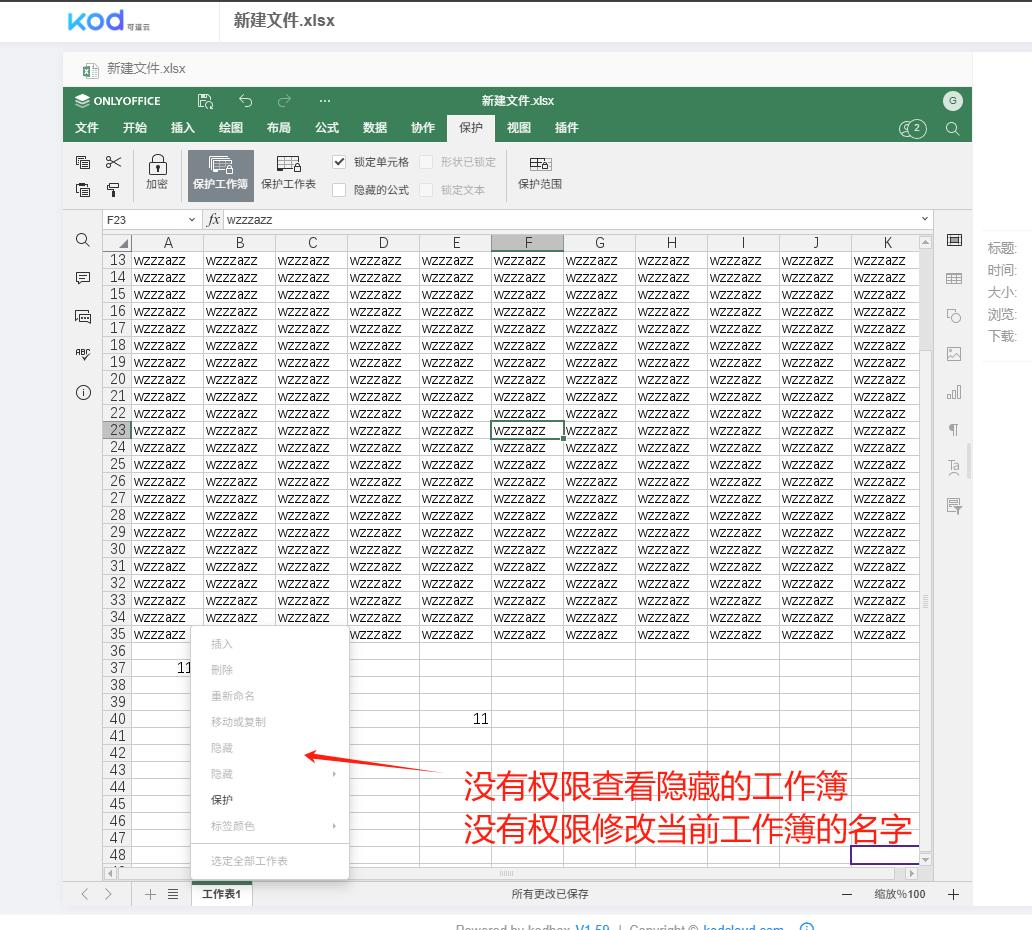Switch to the 开始 tab
The width and height of the screenshot is (1032, 930).
(135, 128)
